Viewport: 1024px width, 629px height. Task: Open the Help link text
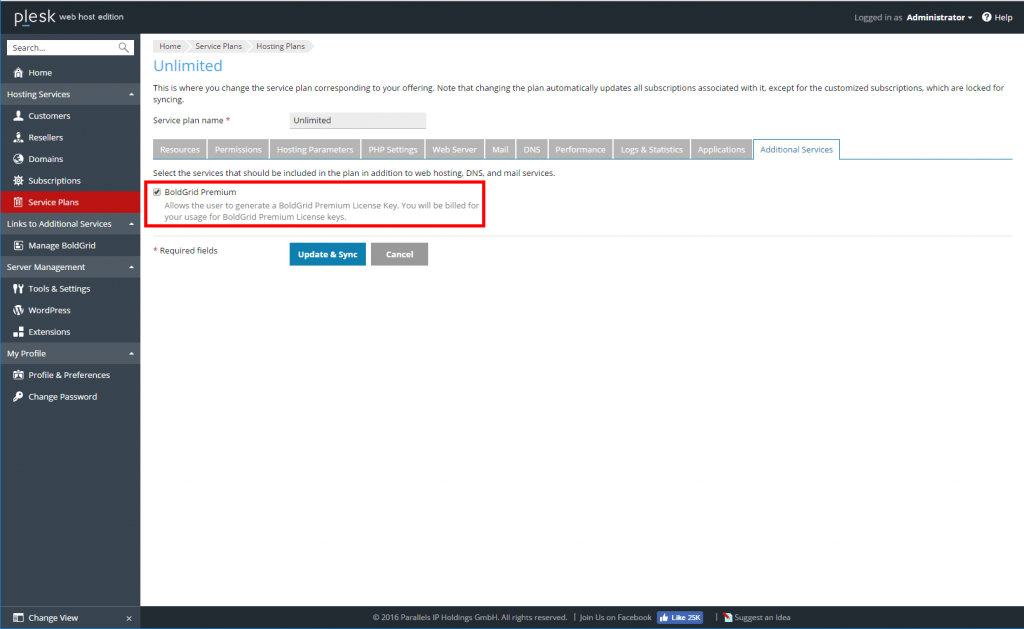click(x=1003, y=18)
